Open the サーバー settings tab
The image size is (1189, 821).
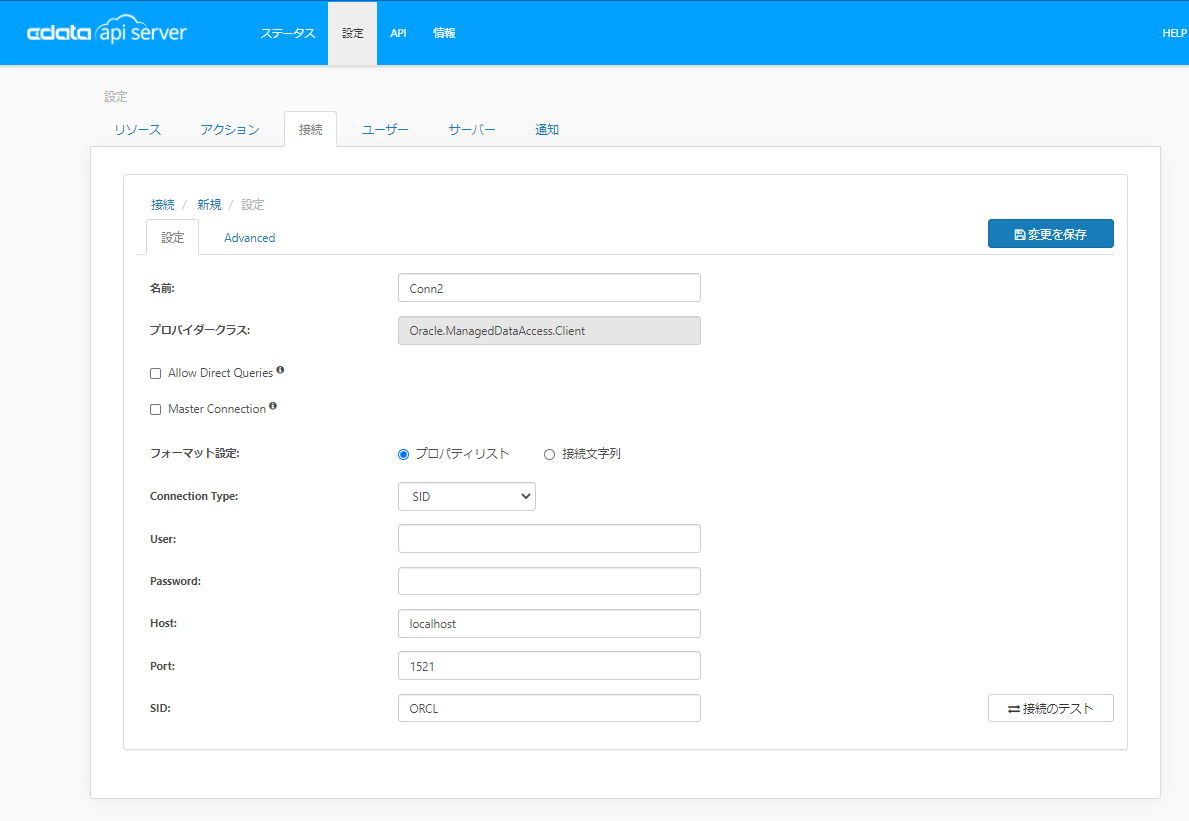[x=471, y=130]
